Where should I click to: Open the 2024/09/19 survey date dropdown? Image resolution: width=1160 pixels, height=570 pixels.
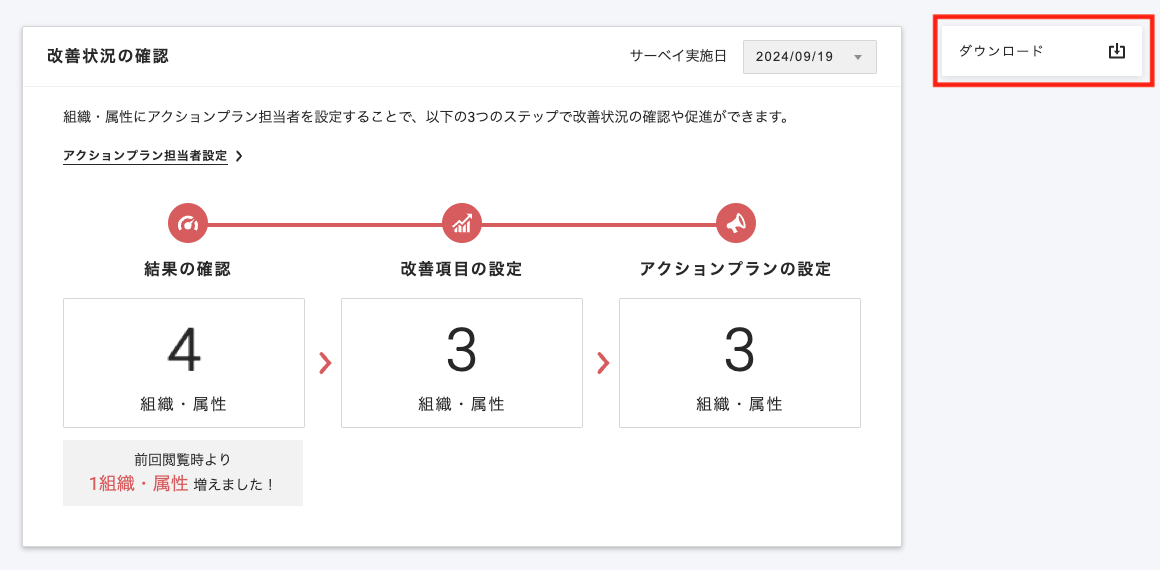click(808, 57)
